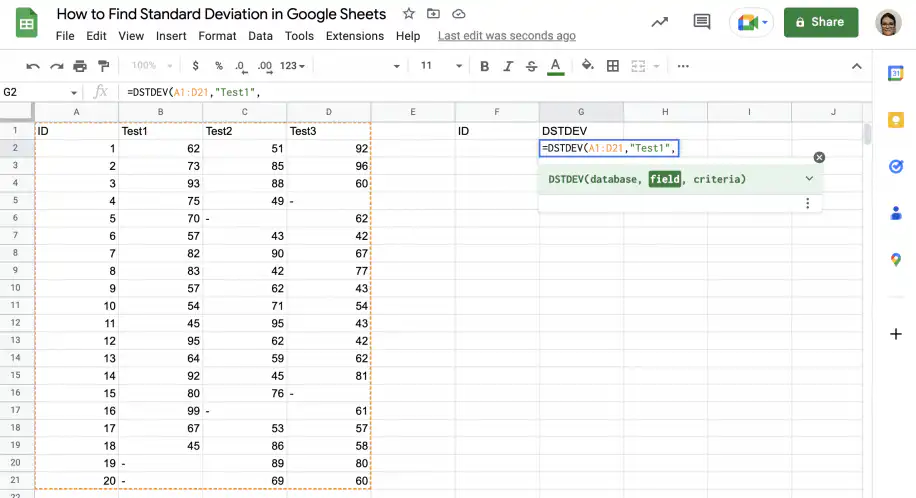
Task: Click cell containing 99 in Test1
Action: point(160,411)
